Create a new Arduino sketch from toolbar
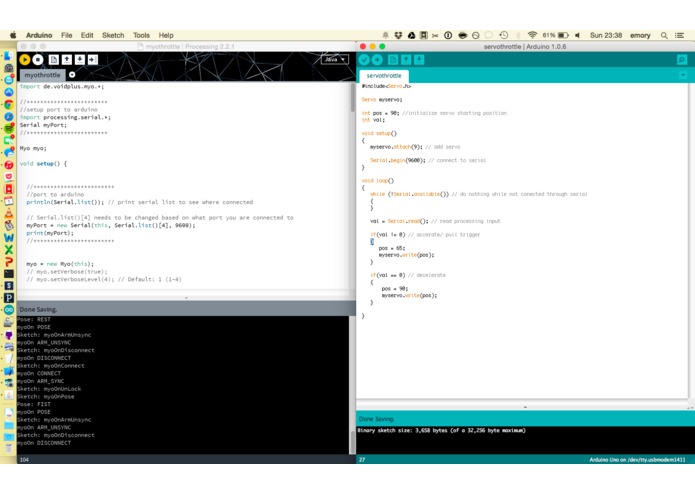The image size is (695, 494). coord(393,60)
